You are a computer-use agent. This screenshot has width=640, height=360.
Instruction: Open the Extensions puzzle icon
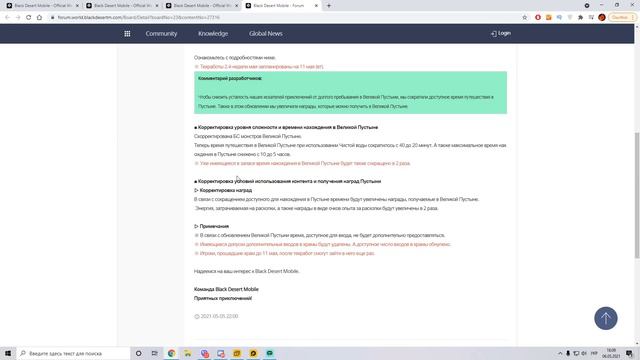(580, 18)
